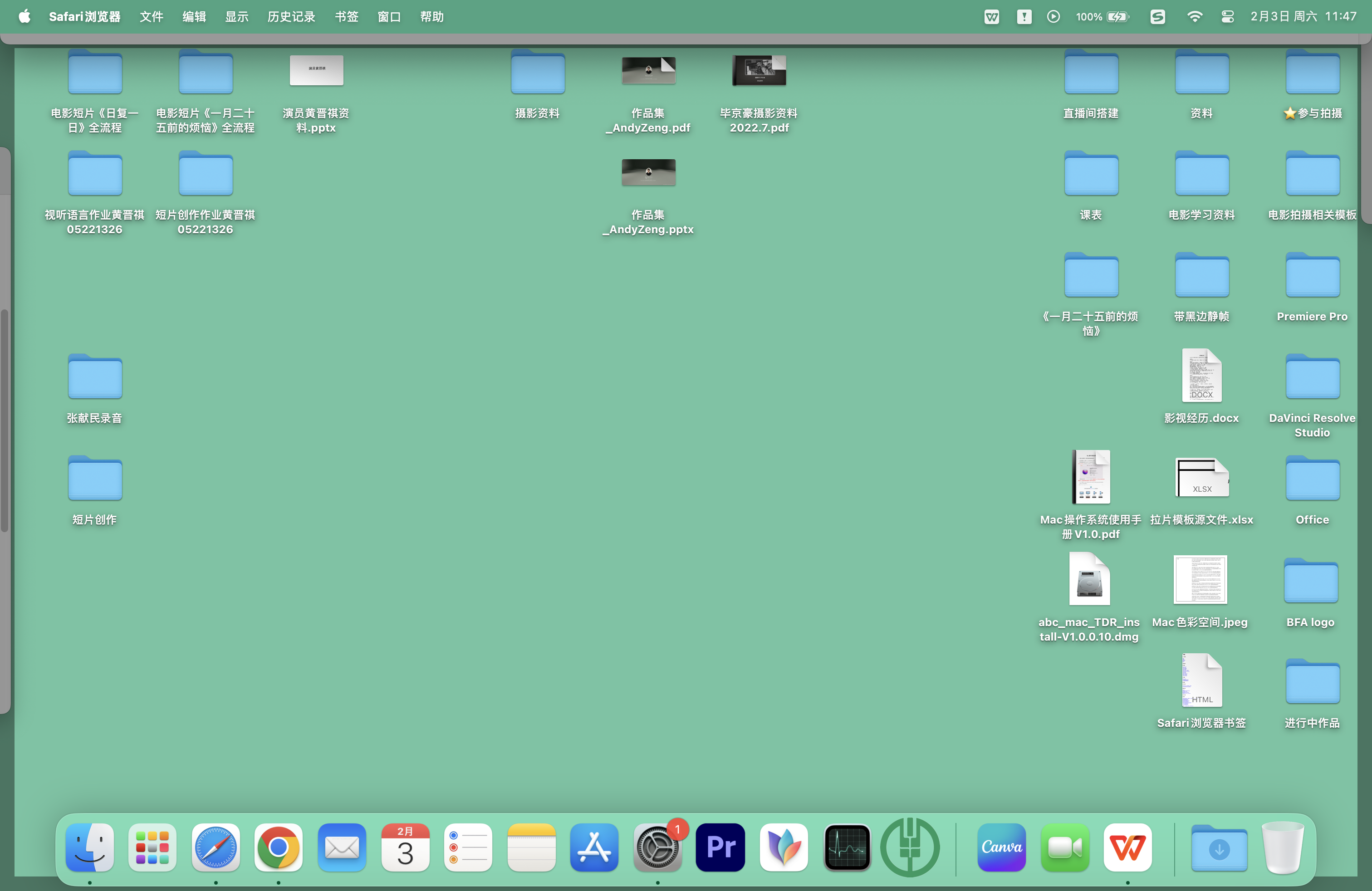Open System Settings with update badge
Image resolution: width=1372 pixels, height=891 pixels.
tap(657, 847)
